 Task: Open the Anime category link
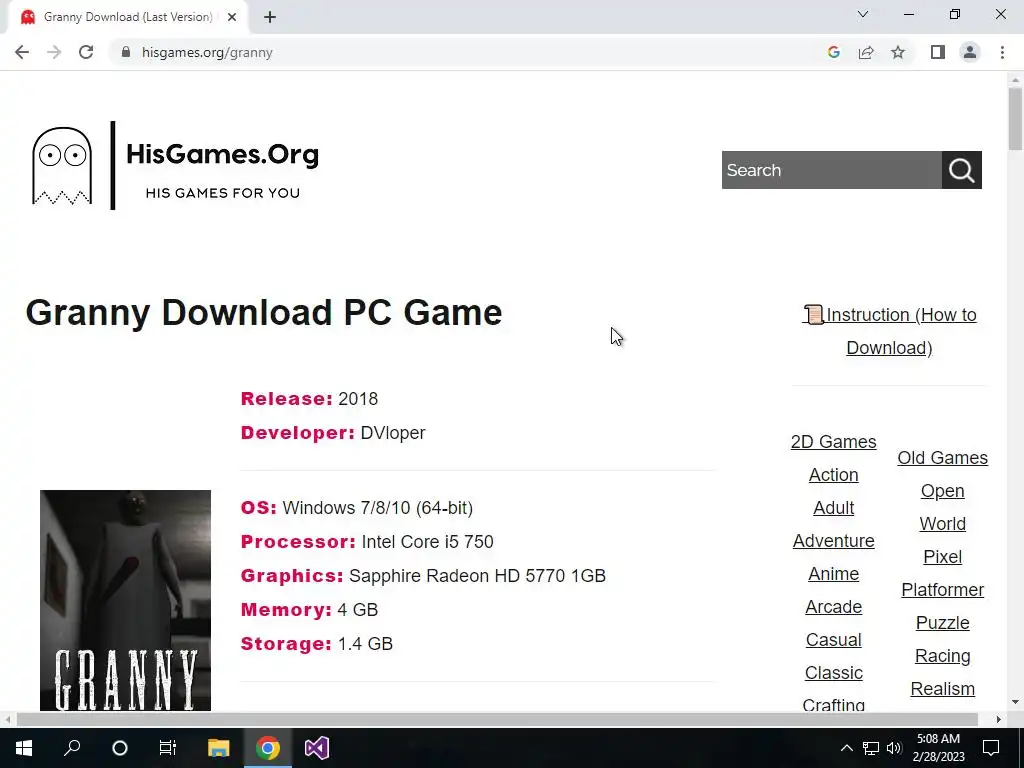833,573
